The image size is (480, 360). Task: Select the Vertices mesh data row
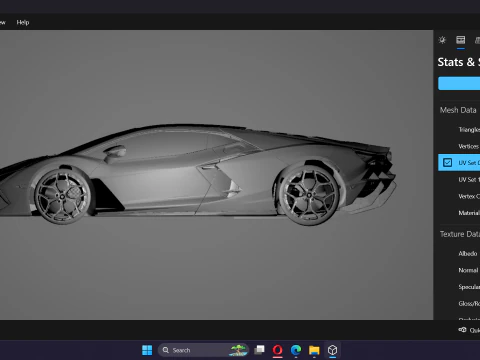coord(459,146)
